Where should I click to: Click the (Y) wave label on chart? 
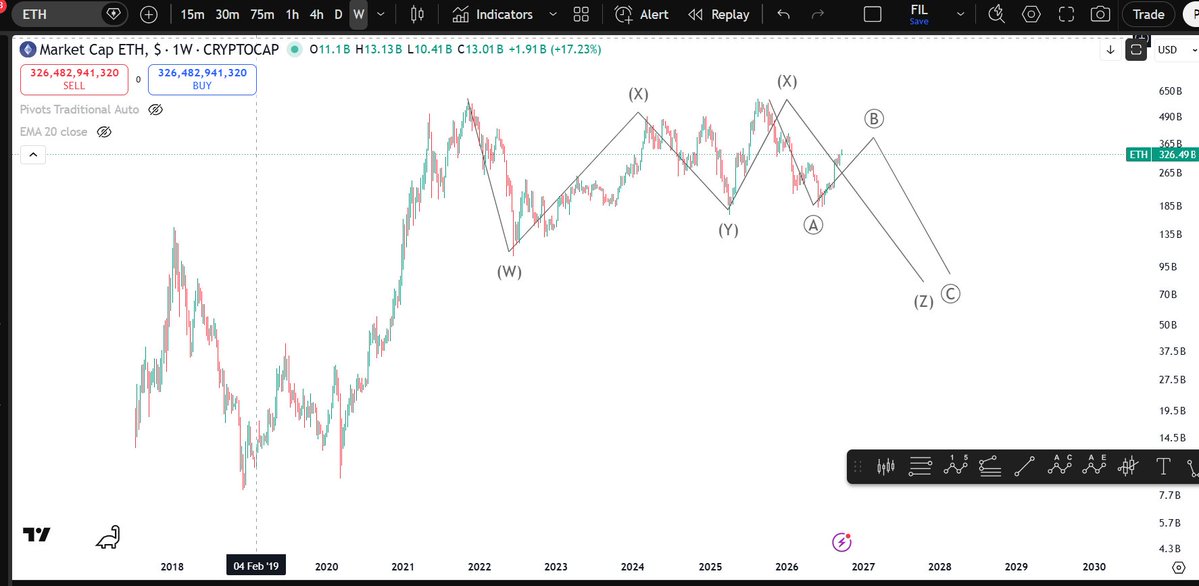[x=728, y=230]
